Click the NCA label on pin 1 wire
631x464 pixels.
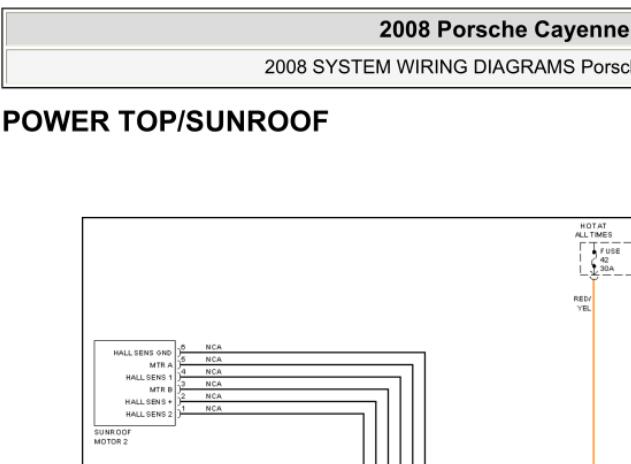[213, 408]
